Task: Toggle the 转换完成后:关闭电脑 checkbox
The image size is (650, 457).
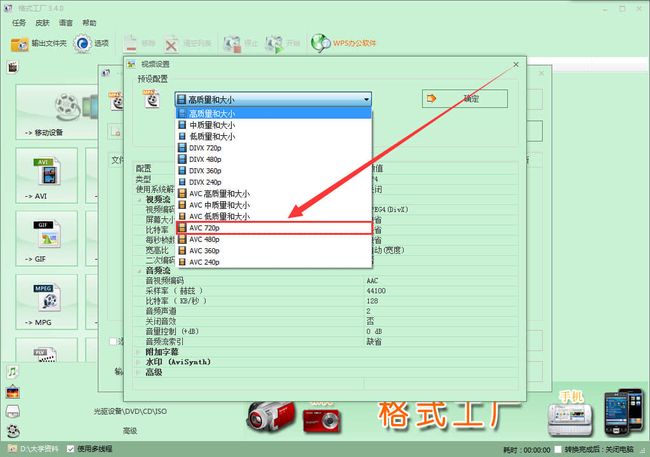Action: pos(558,449)
